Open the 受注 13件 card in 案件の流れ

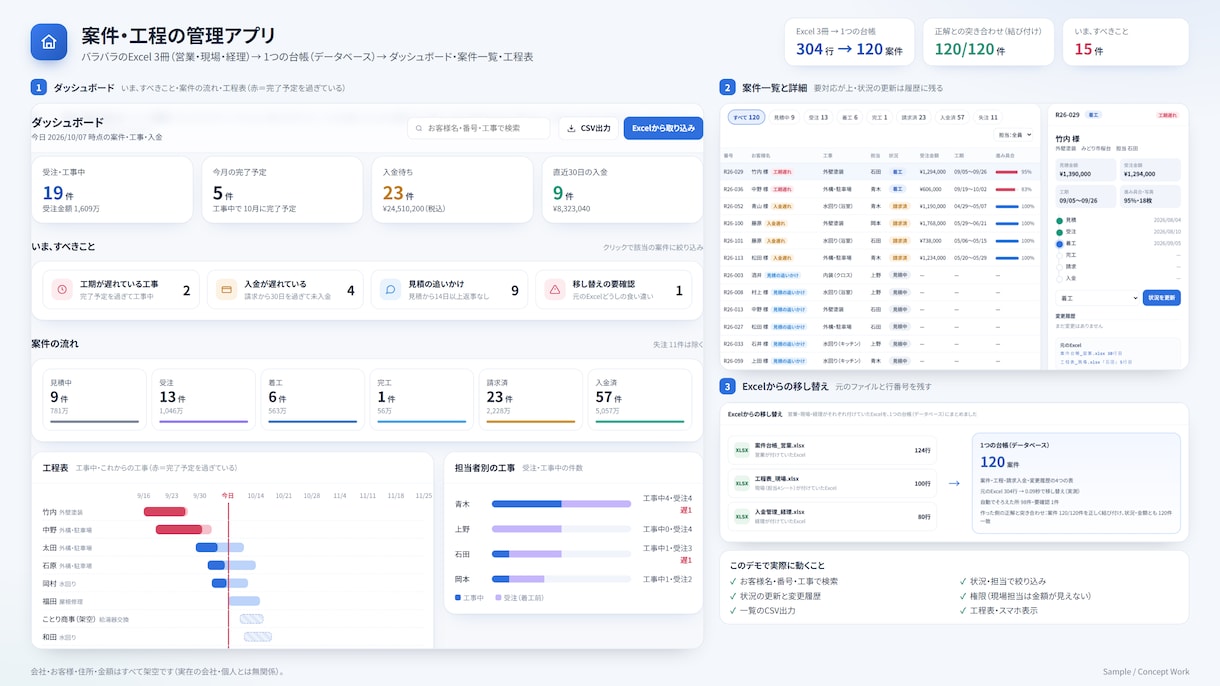click(x=203, y=399)
